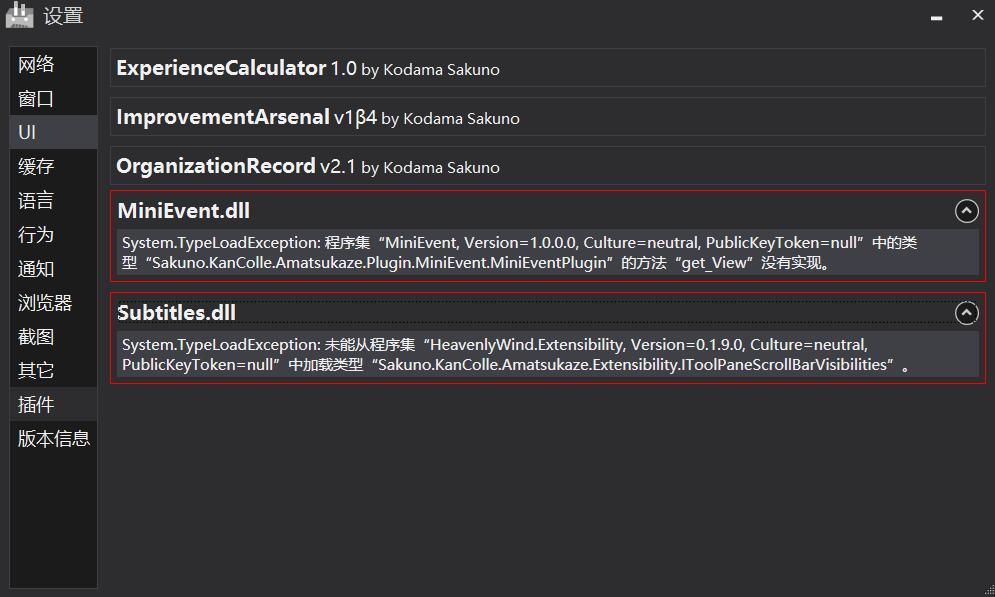Open the 其它 settings tab
Screen dimensions: 995x597
click(x=53, y=371)
